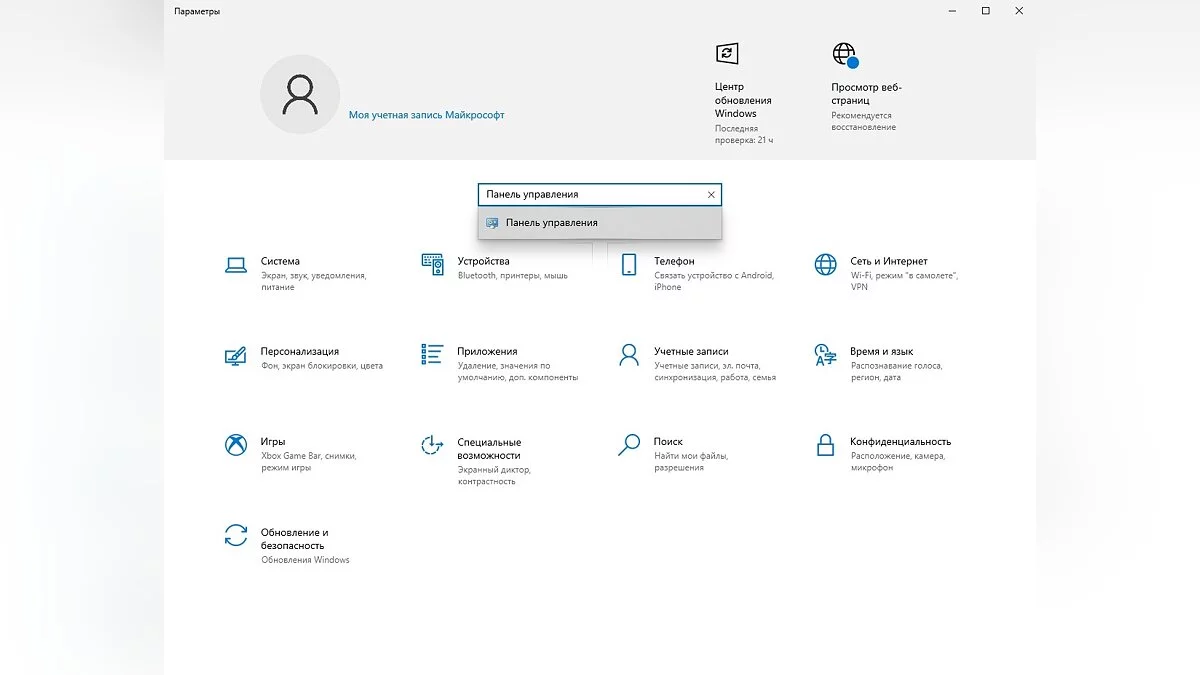Click the user account avatar picture
The height and width of the screenshot is (675, 1200).
299,95
